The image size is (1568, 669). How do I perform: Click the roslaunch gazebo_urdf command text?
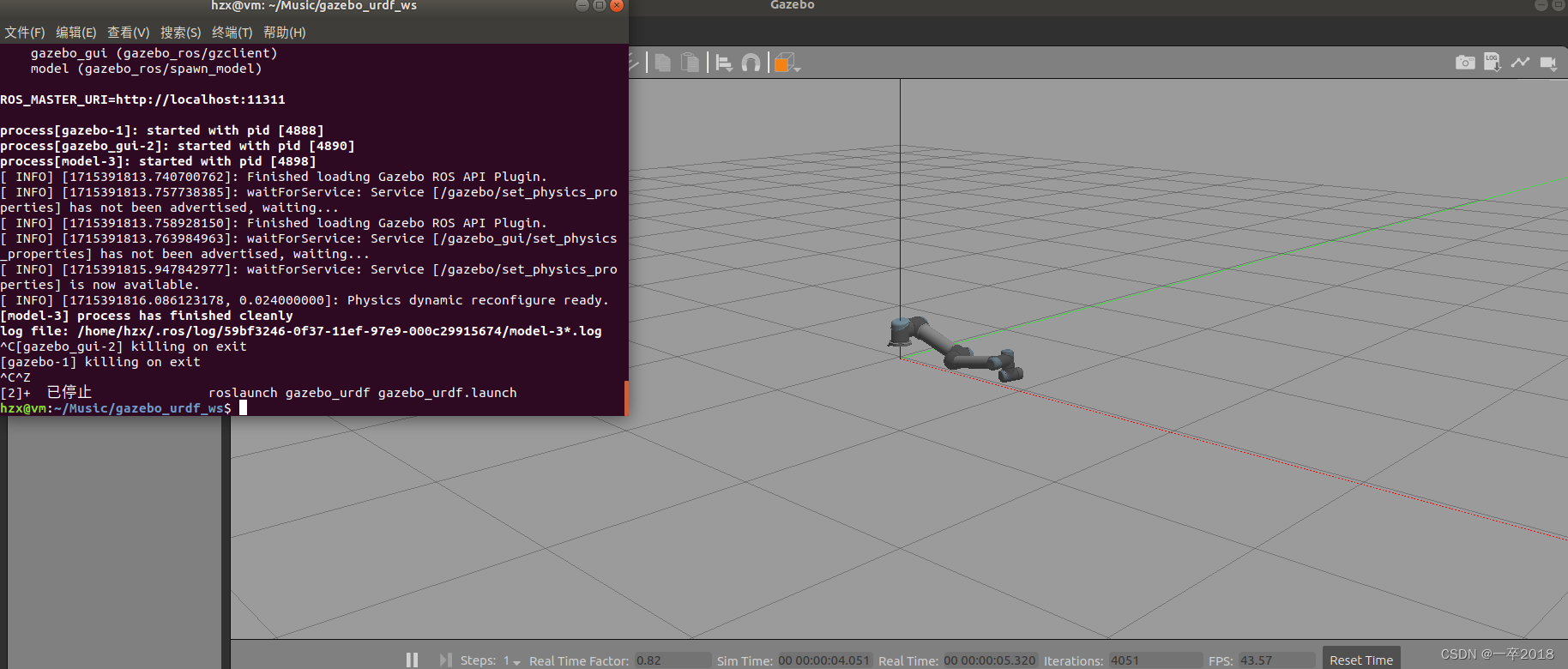coord(362,393)
